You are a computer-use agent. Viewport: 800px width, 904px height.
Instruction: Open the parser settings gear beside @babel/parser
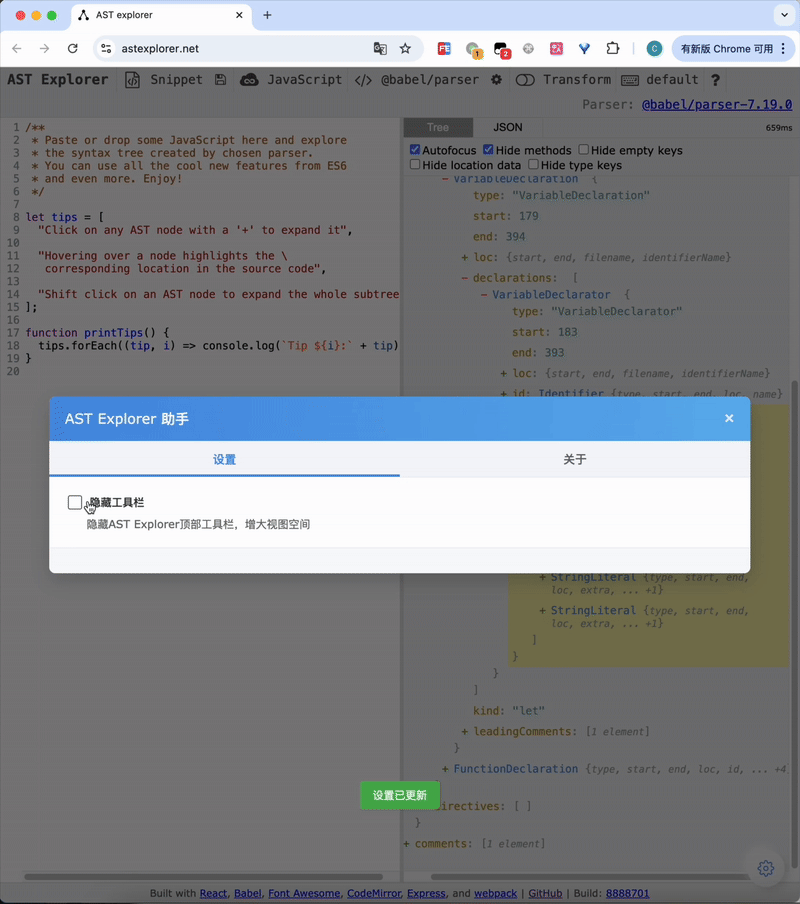click(496, 79)
